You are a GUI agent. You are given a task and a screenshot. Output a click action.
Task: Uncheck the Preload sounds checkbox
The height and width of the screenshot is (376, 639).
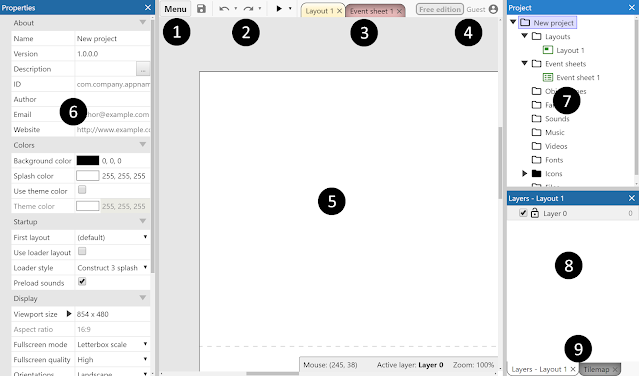point(82,281)
